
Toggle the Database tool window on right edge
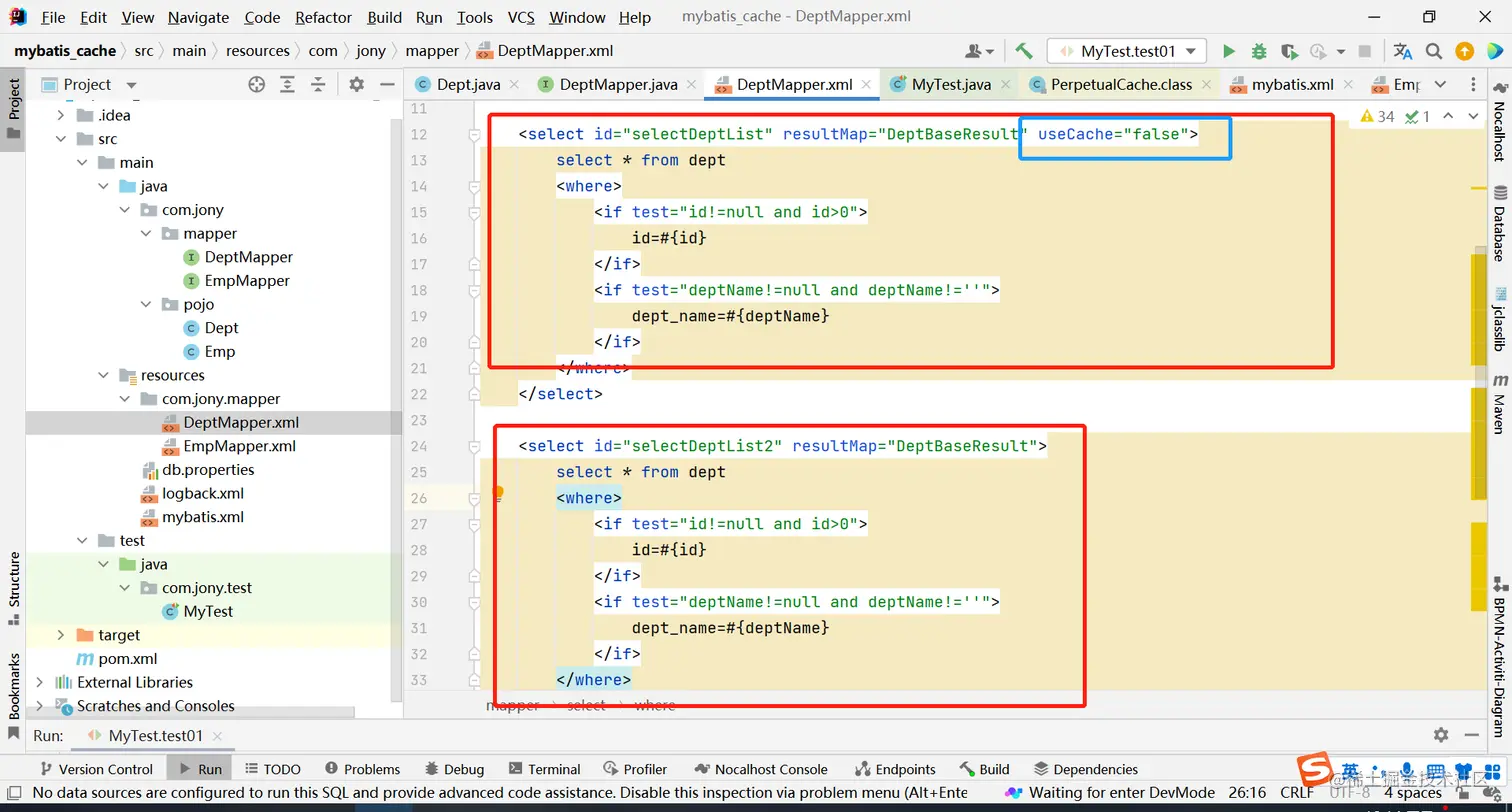(1499, 224)
